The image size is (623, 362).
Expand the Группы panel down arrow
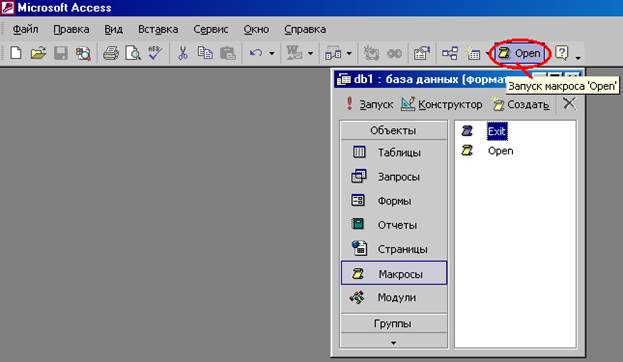point(393,343)
